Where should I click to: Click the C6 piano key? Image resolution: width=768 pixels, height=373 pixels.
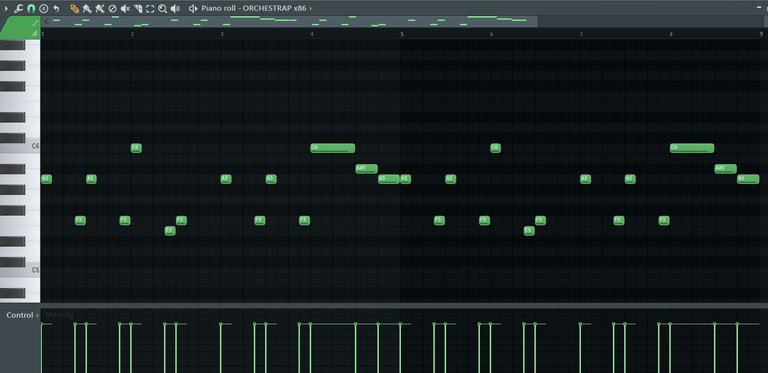click(x=20, y=146)
